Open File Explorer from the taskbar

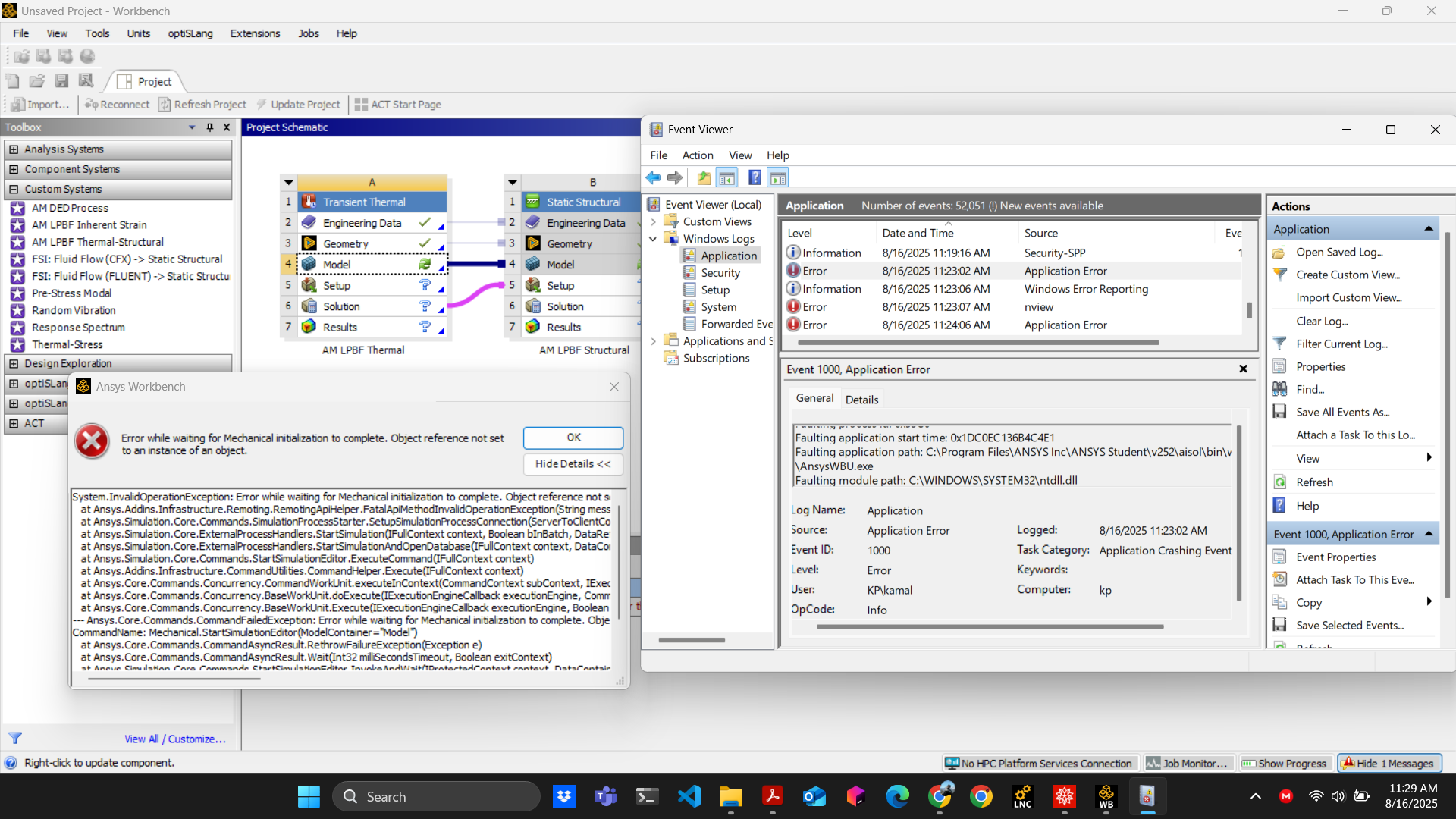[x=730, y=797]
